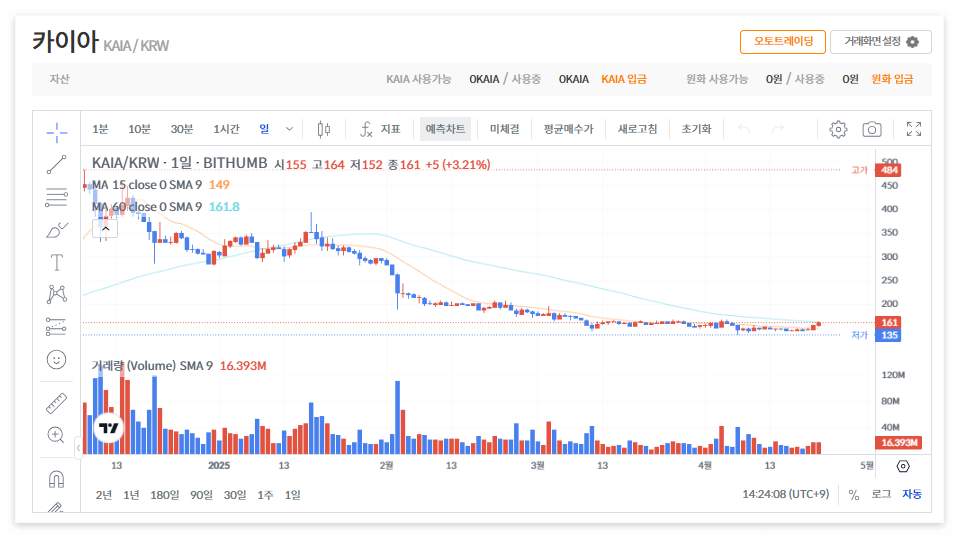Open indicators via the fx 지표 button
The width and height of the screenshot is (959, 538).
(x=380, y=129)
